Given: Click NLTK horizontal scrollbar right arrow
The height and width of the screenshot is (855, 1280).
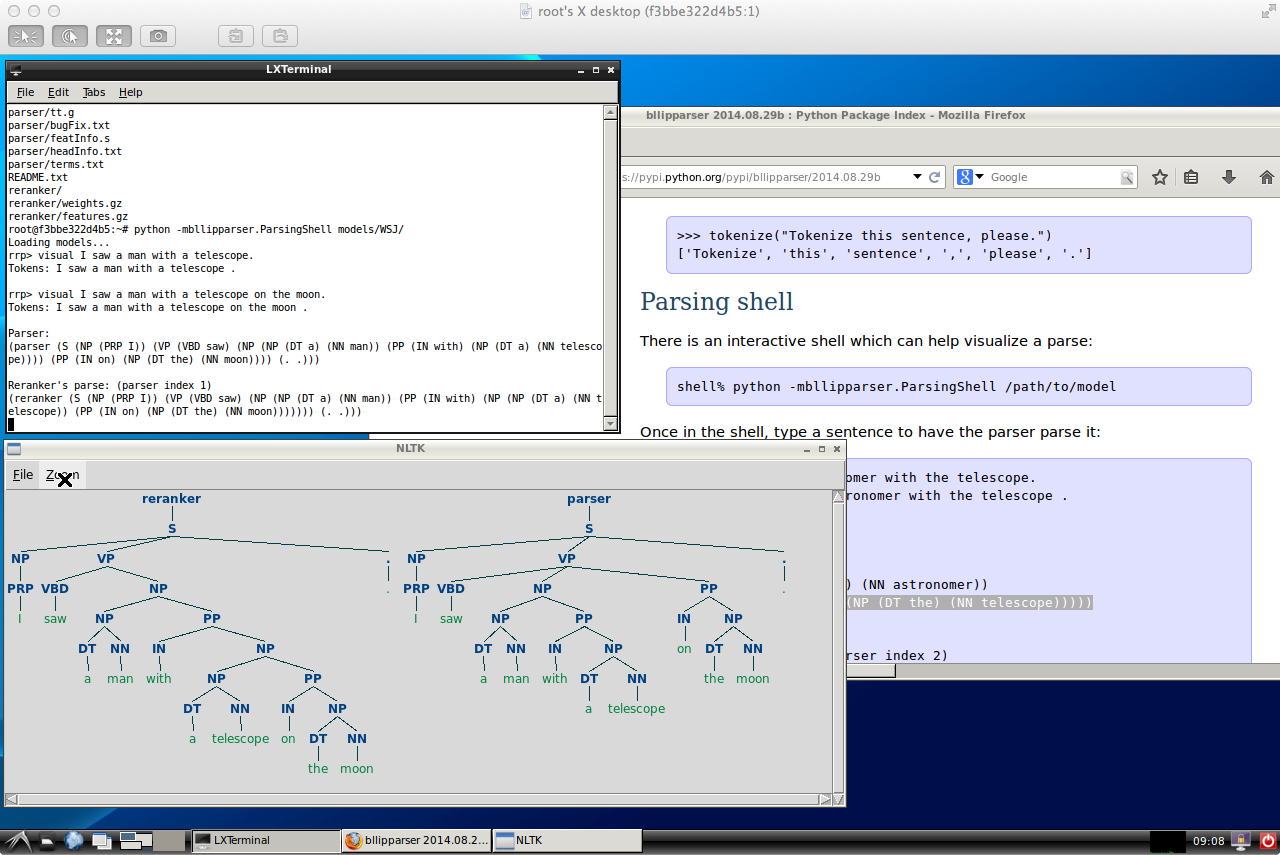Looking at the screenshot, I should point(825,799).
